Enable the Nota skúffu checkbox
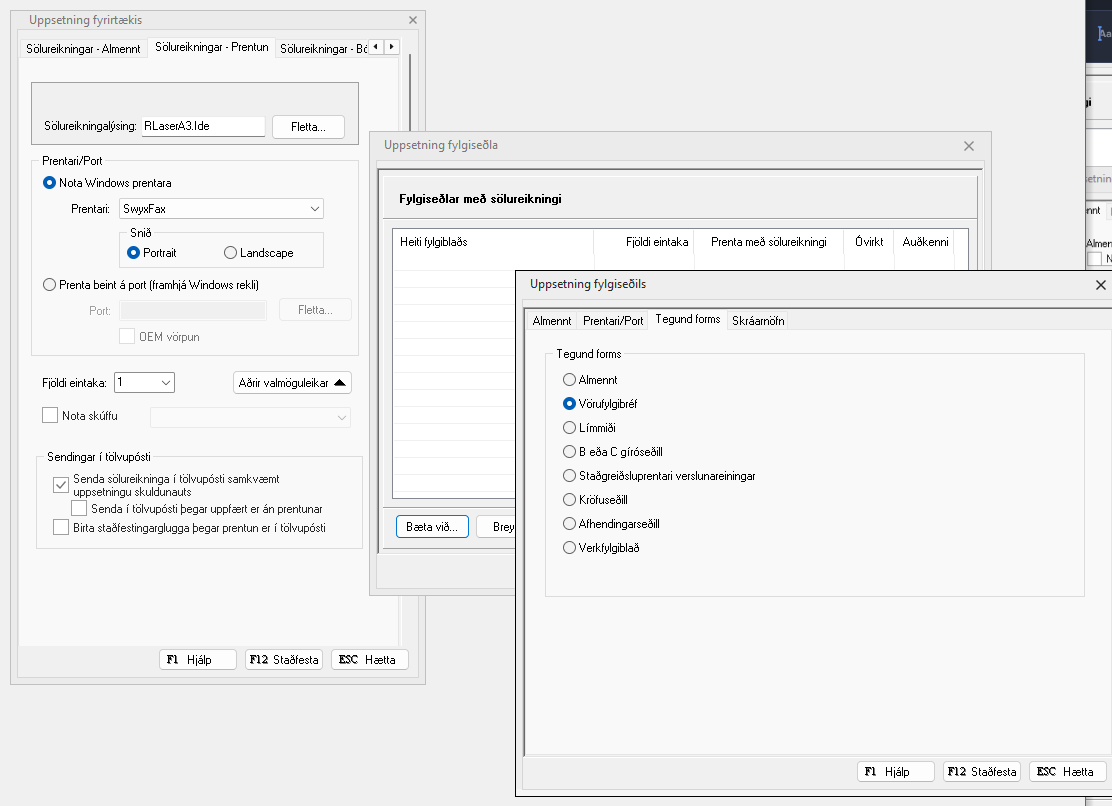The height and width of the screenshot is (806, 1112). click(50, 415)
